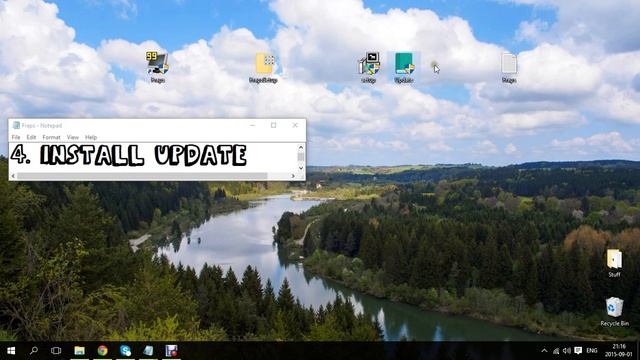This screenshot has height=360, width=640.
Task: Open network status tray icon
Action: (x=556, y=351)
